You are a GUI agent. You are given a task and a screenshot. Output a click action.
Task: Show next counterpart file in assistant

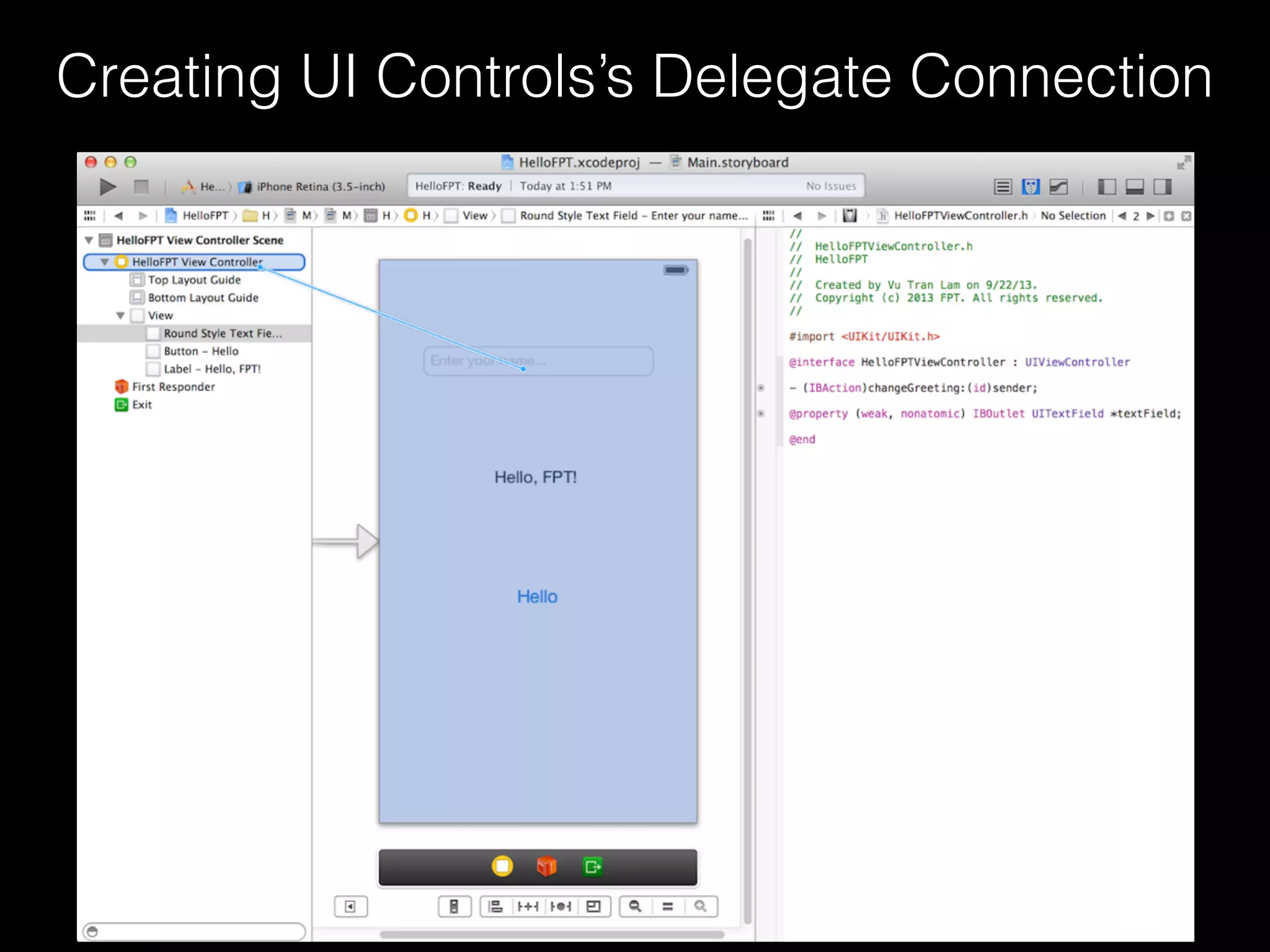click(x=1150, y=216)
